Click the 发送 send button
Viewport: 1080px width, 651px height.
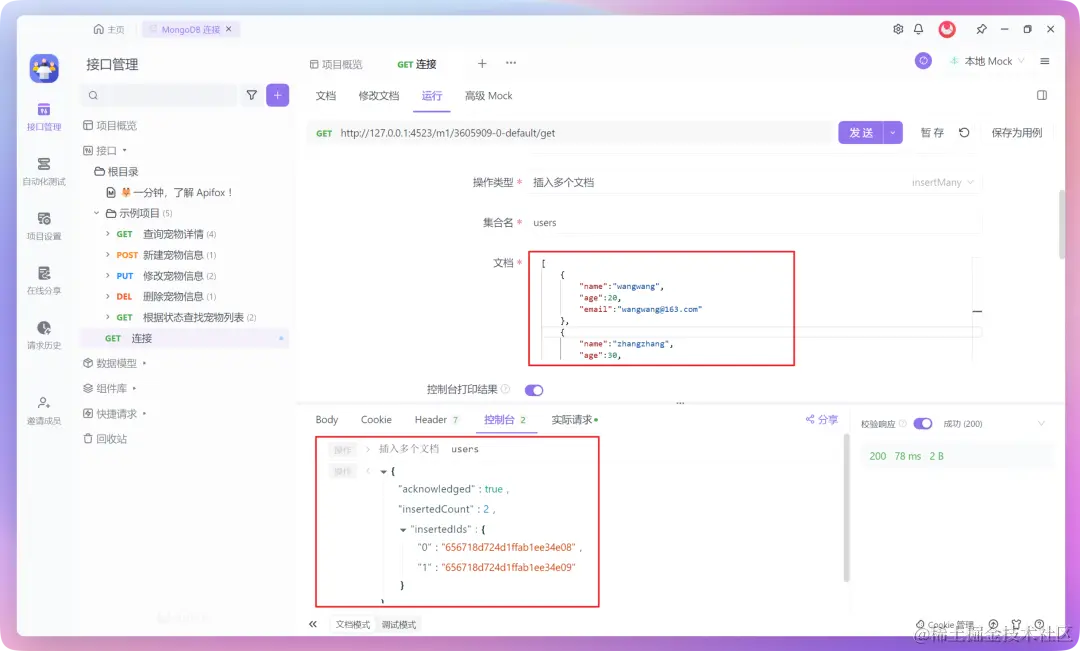point(861,132)
